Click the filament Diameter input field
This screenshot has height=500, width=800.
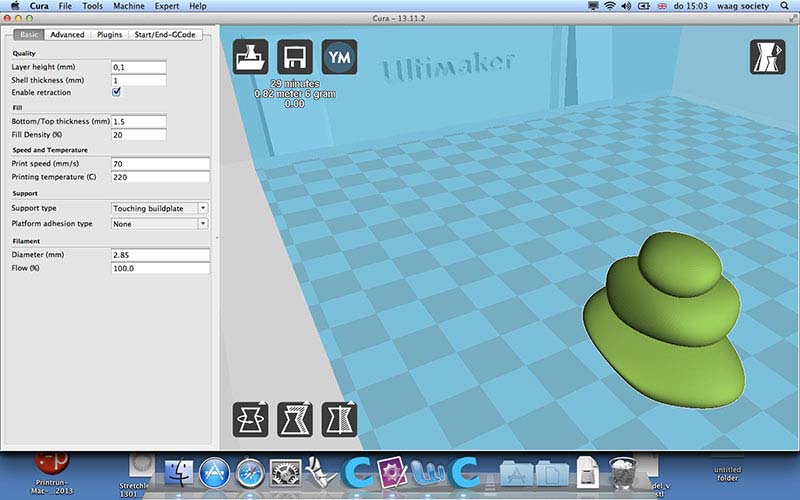160,255
